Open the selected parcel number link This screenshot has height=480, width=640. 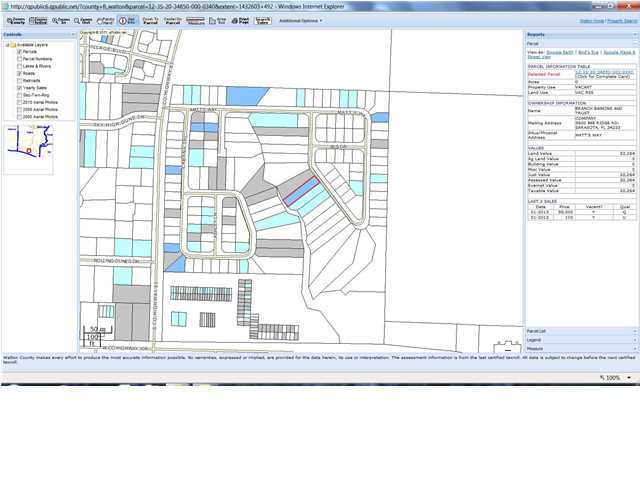(604, 72)
